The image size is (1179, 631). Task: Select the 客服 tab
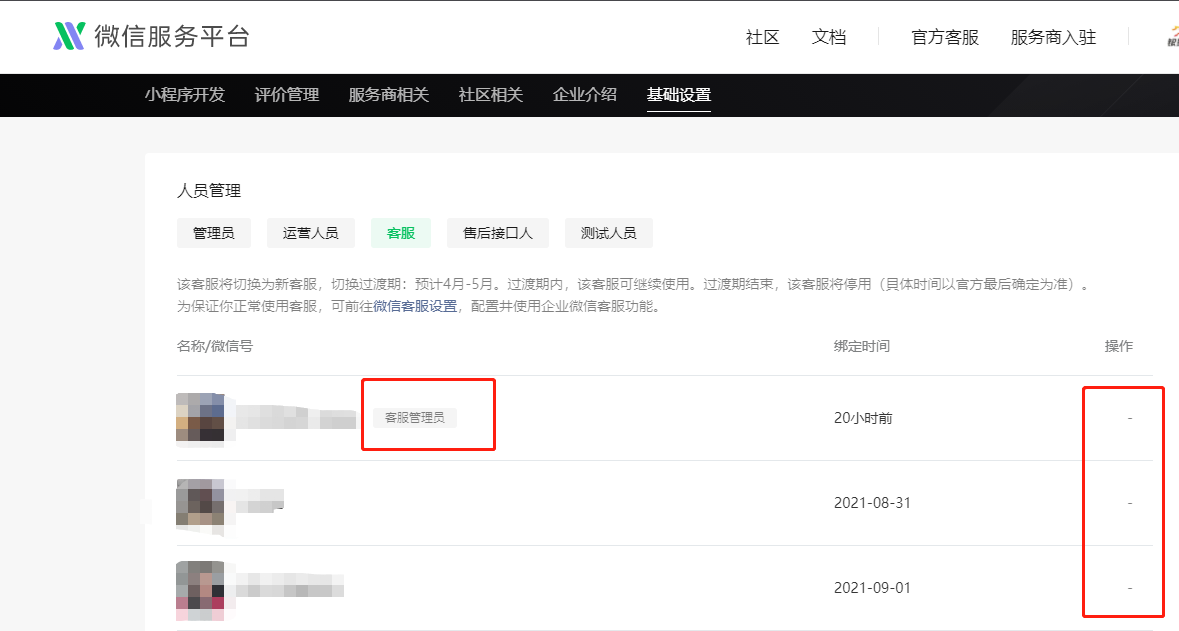coord(401,233)
